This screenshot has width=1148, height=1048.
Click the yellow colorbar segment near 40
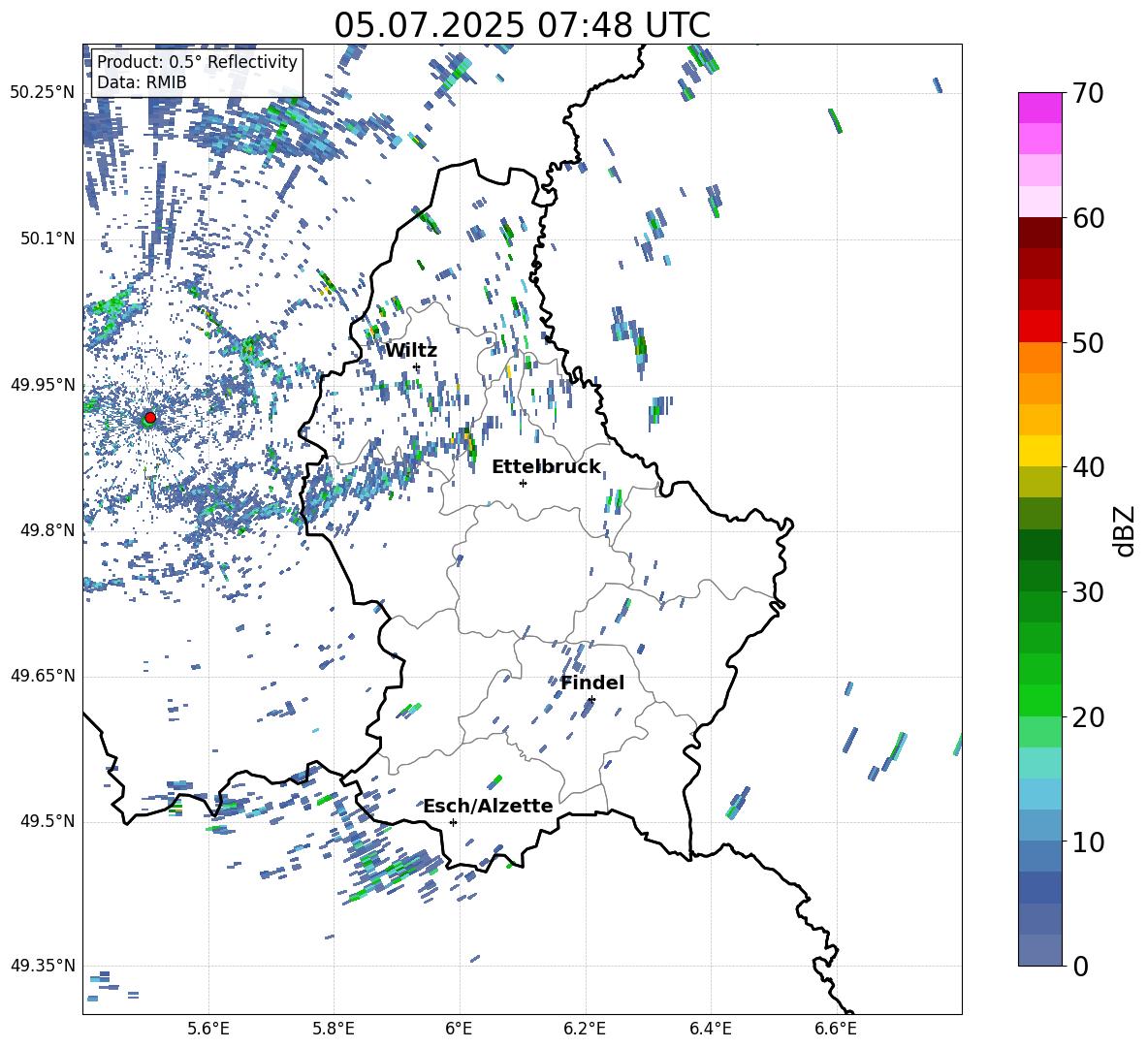point(1039,451)
